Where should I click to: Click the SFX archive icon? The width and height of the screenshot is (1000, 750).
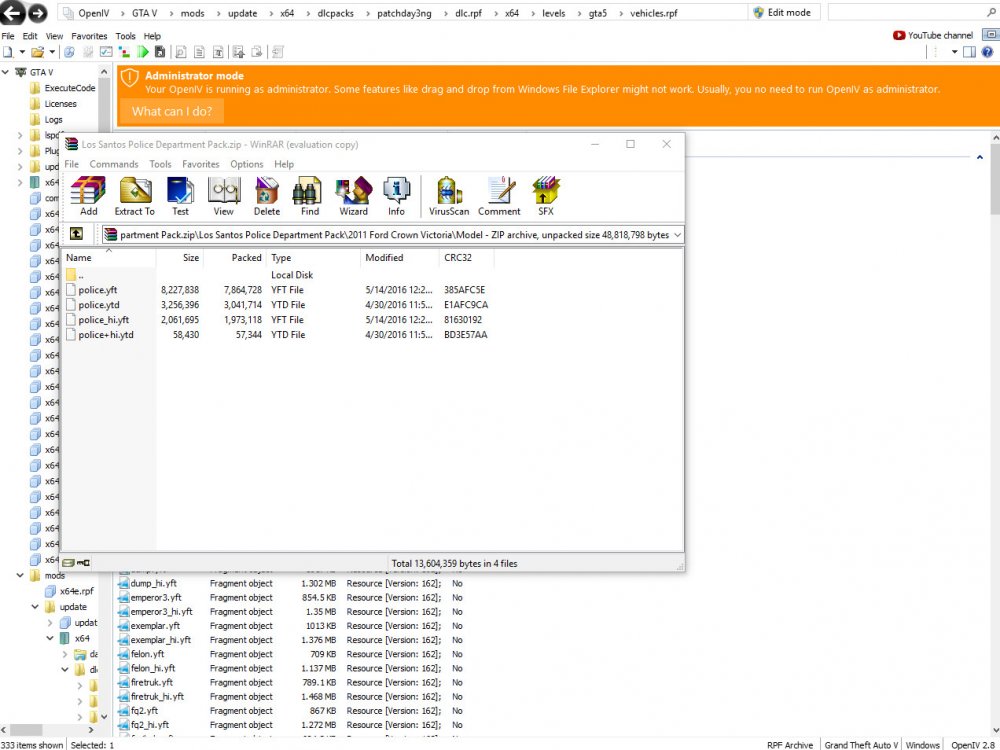[545, 196]
